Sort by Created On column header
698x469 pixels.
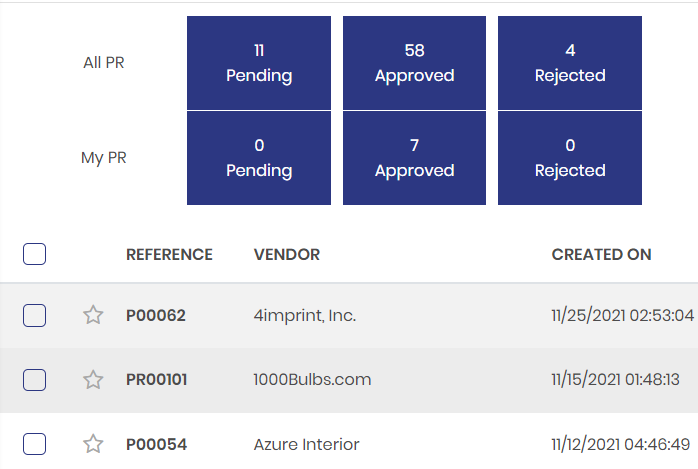tap(601, 255)
